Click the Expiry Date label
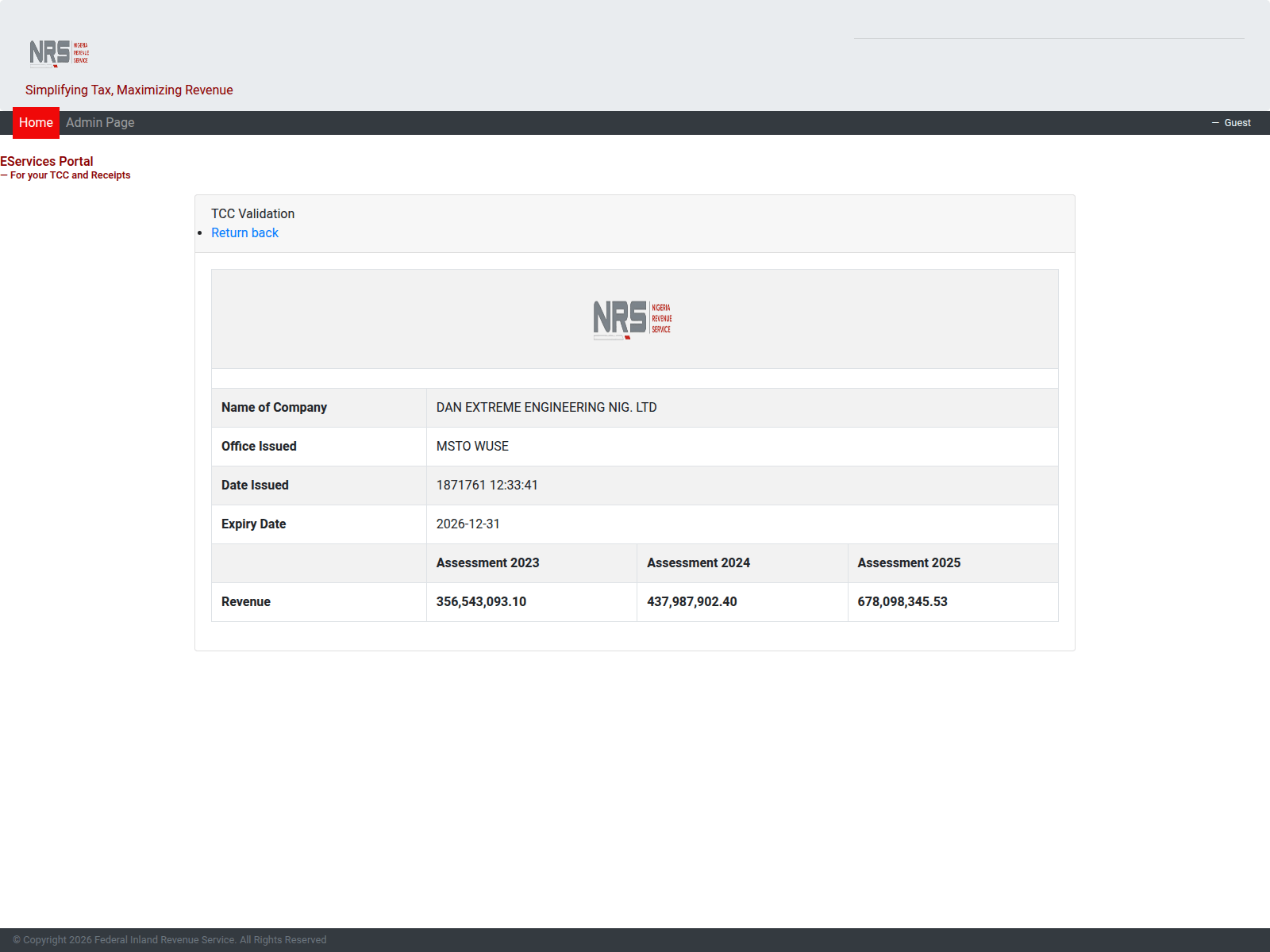 (x=253, y=524)
